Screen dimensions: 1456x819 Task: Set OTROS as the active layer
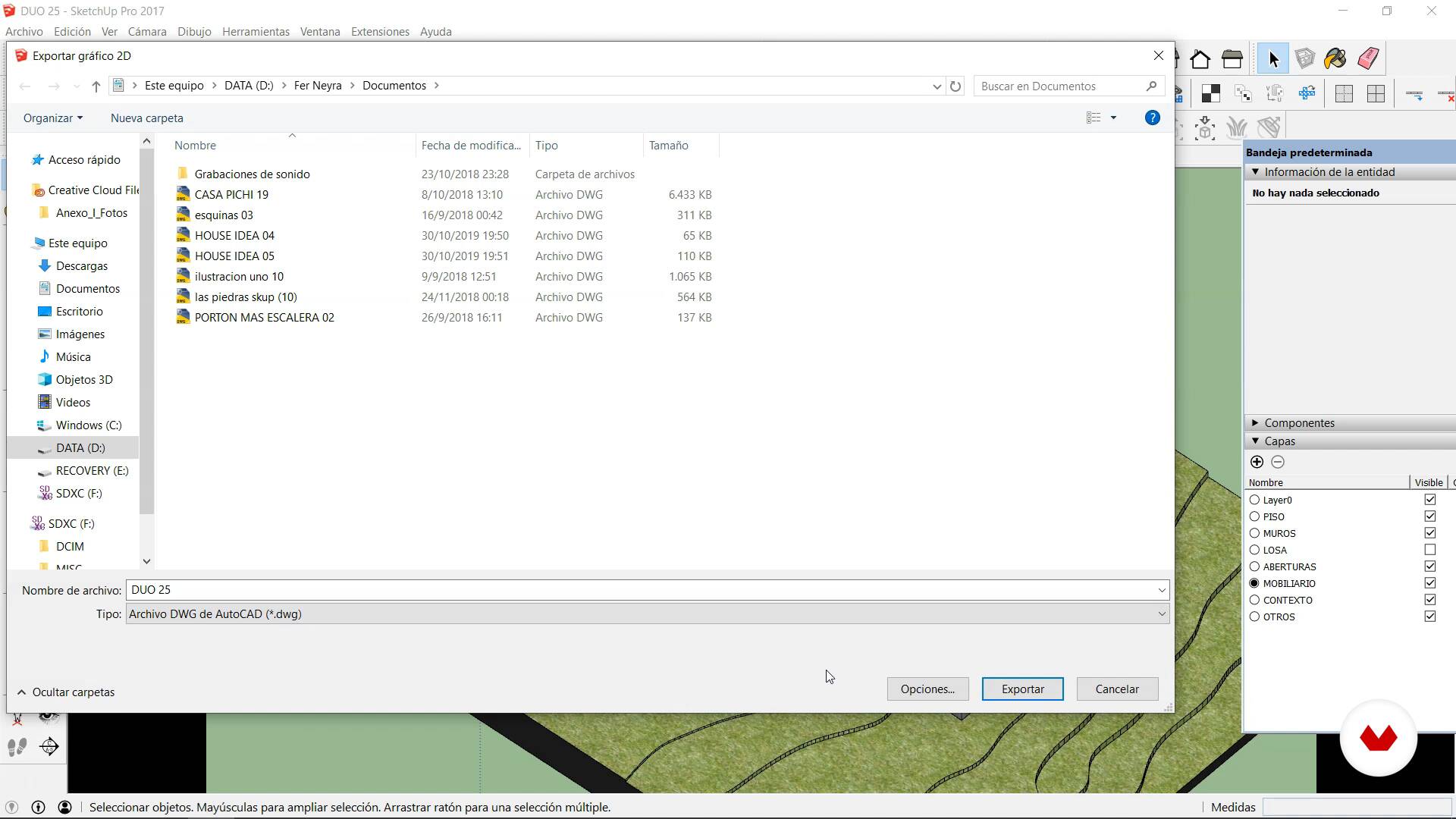(1254, 617)
